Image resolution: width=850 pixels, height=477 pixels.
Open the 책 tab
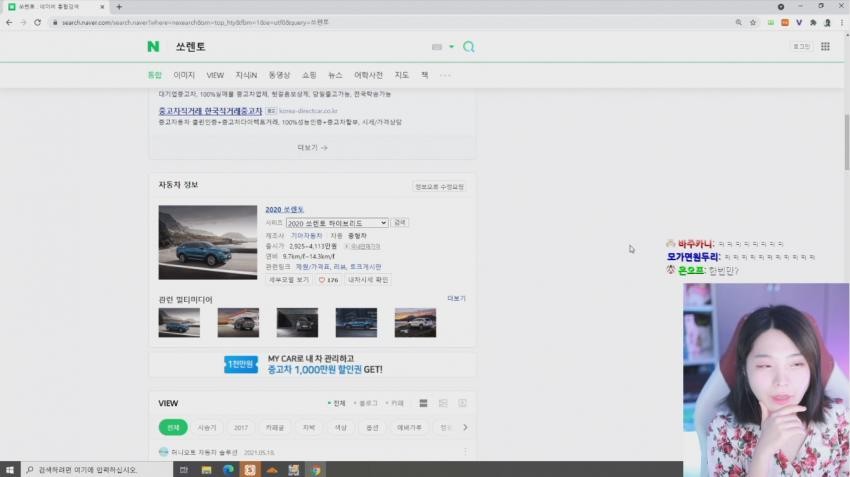(424, 75)
